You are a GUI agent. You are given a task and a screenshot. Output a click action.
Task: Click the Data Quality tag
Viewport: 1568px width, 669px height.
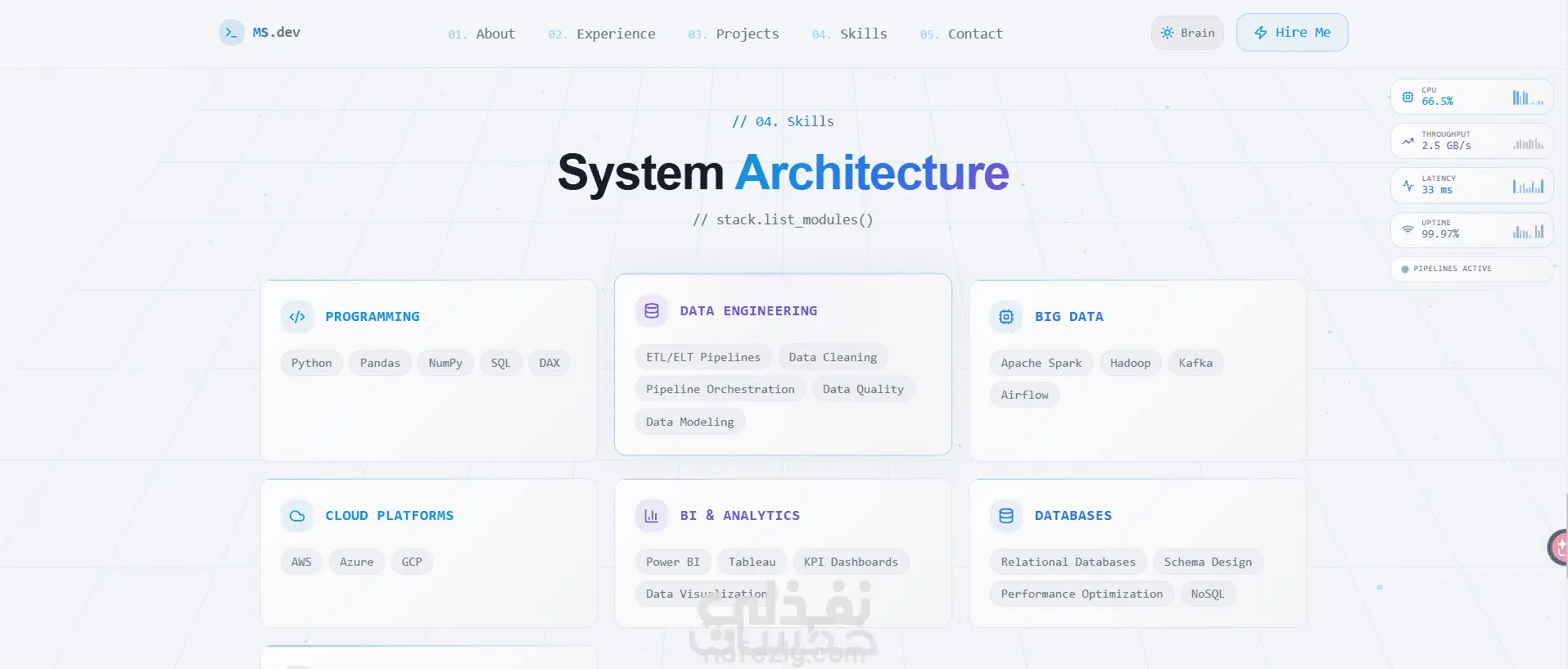point(863,389)
